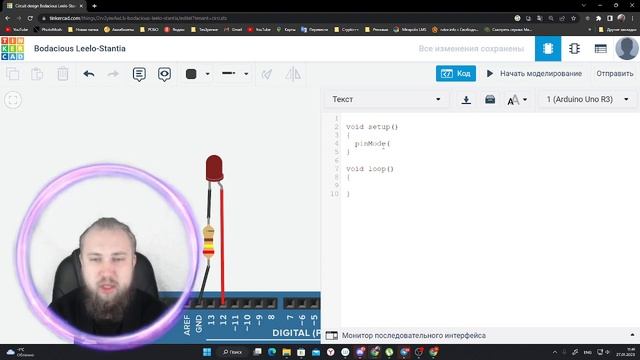640x360 pixels.
Task: Click the mirror flip icon
Action: (293, 74)
